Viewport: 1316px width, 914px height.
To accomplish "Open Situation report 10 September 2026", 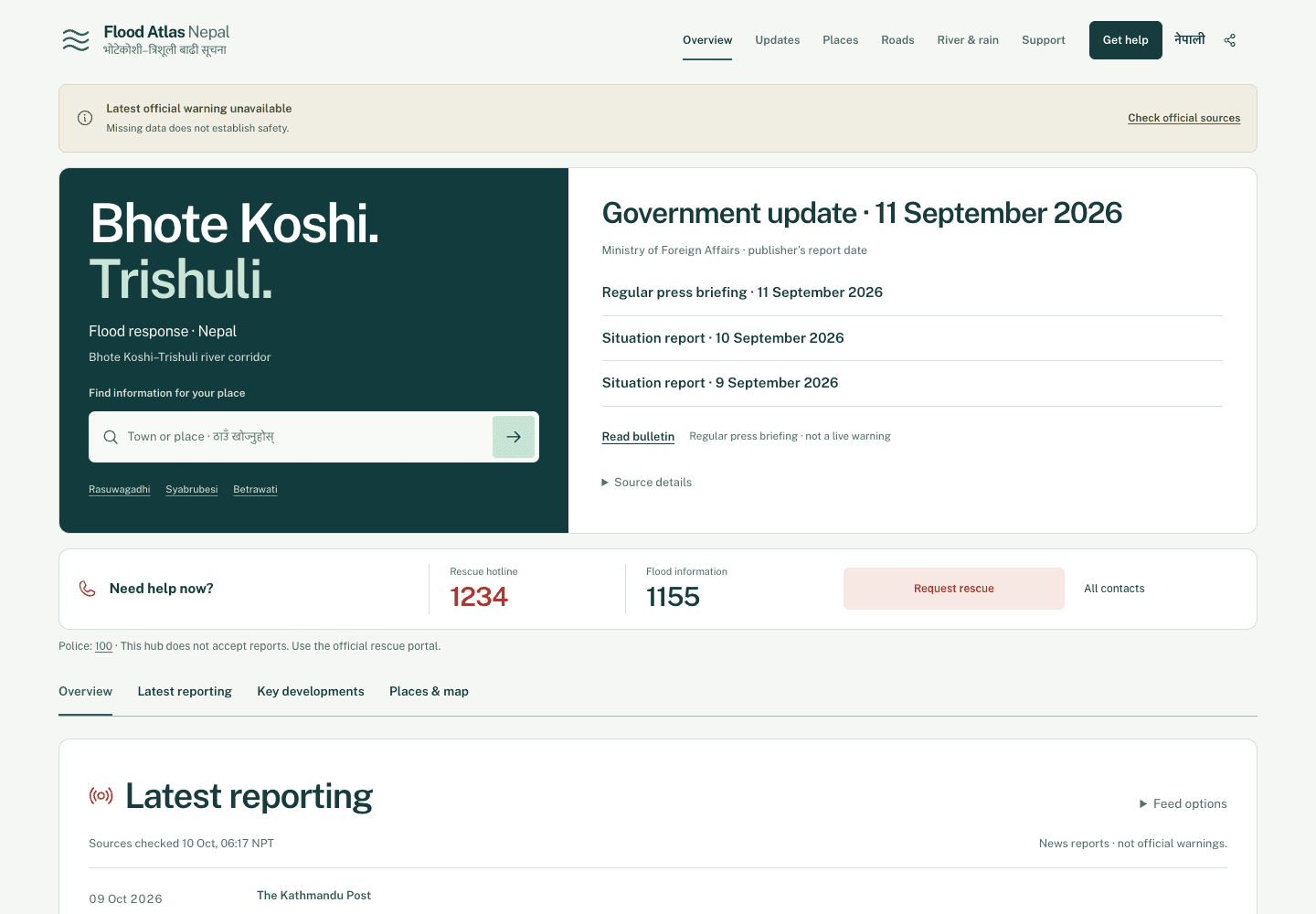I will [723, 338].
